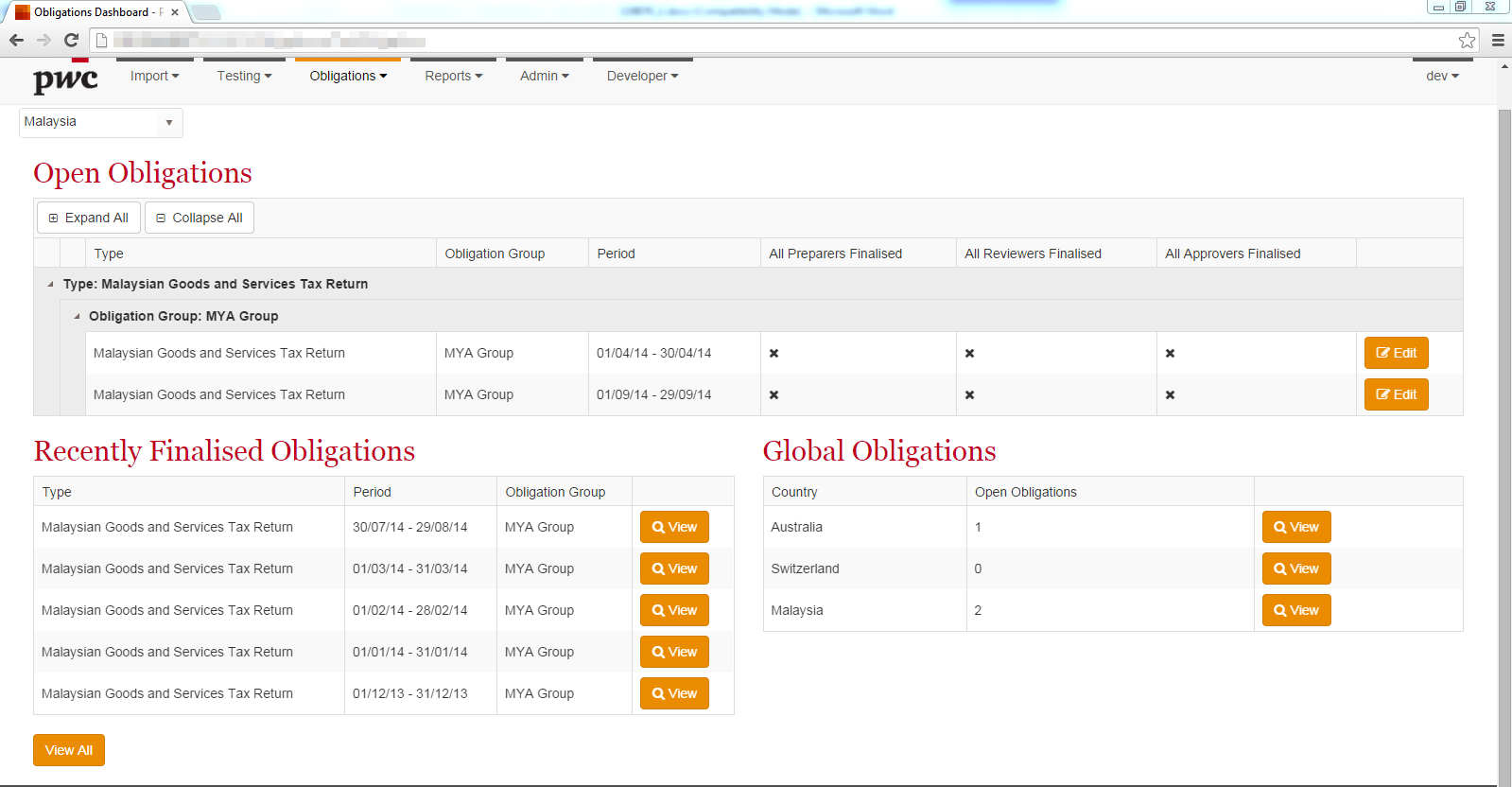The height and width of the screenshot is (787, 1512).
Task: Open the Reports menu
Action: (x=453, y=76)
